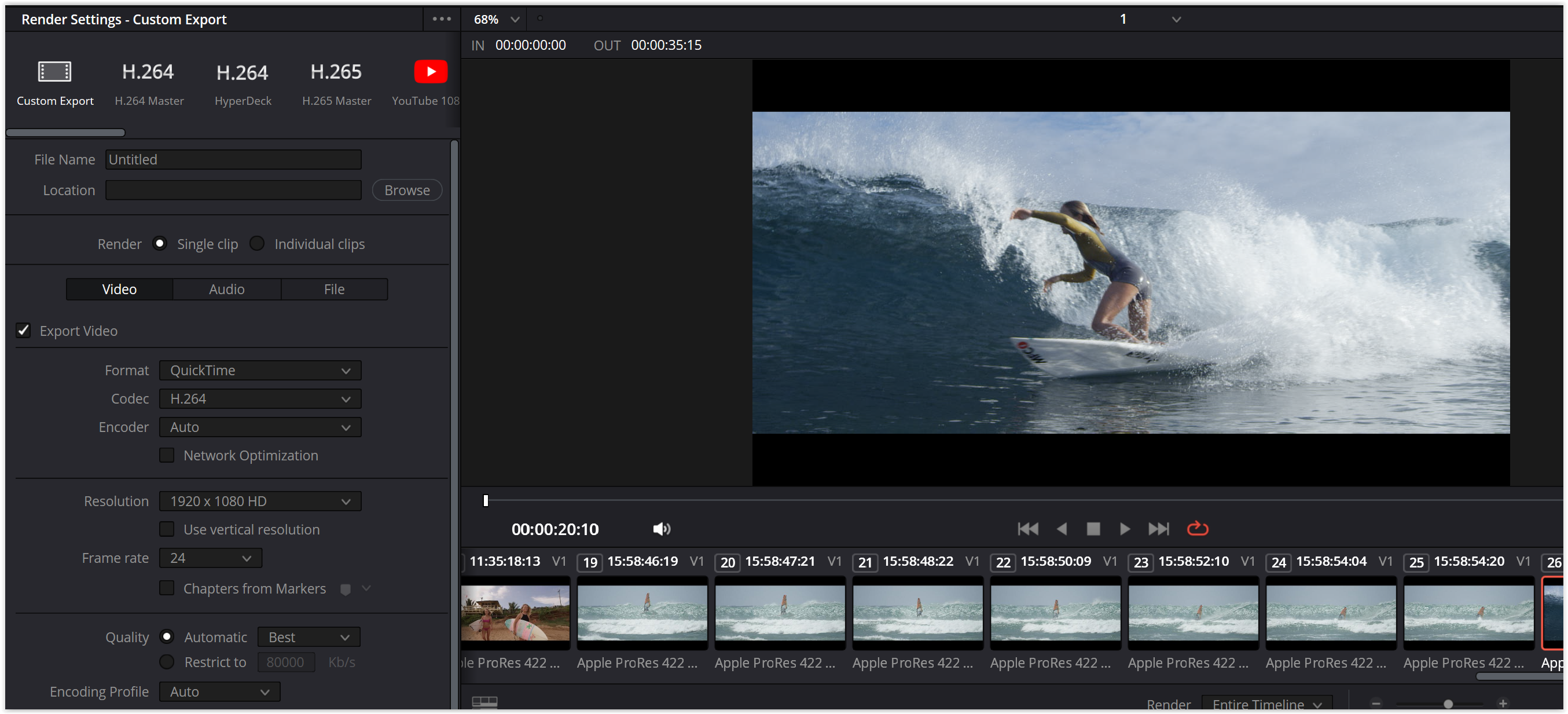Enable Network Optimization checkbox

pos(167,455)
